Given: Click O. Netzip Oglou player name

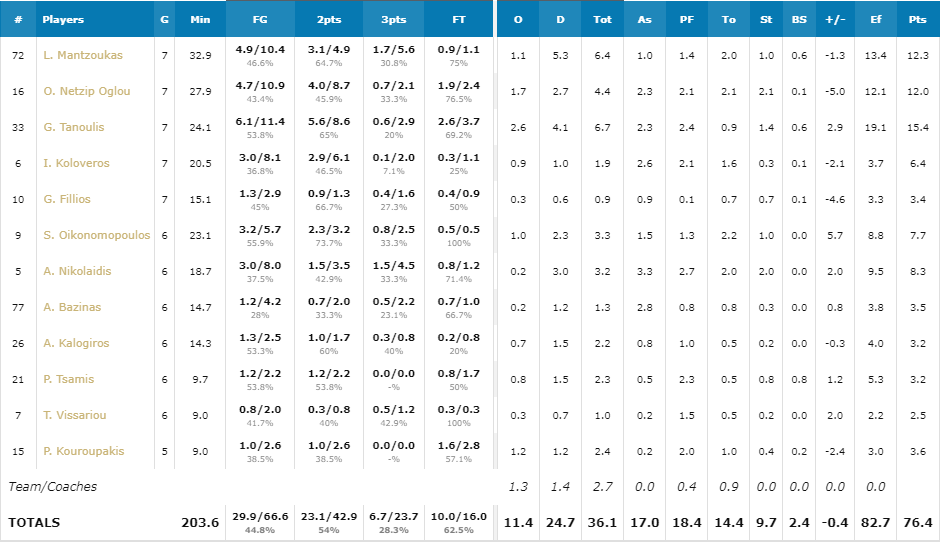Looking at the screenshot, I should [x=86, y=91].
